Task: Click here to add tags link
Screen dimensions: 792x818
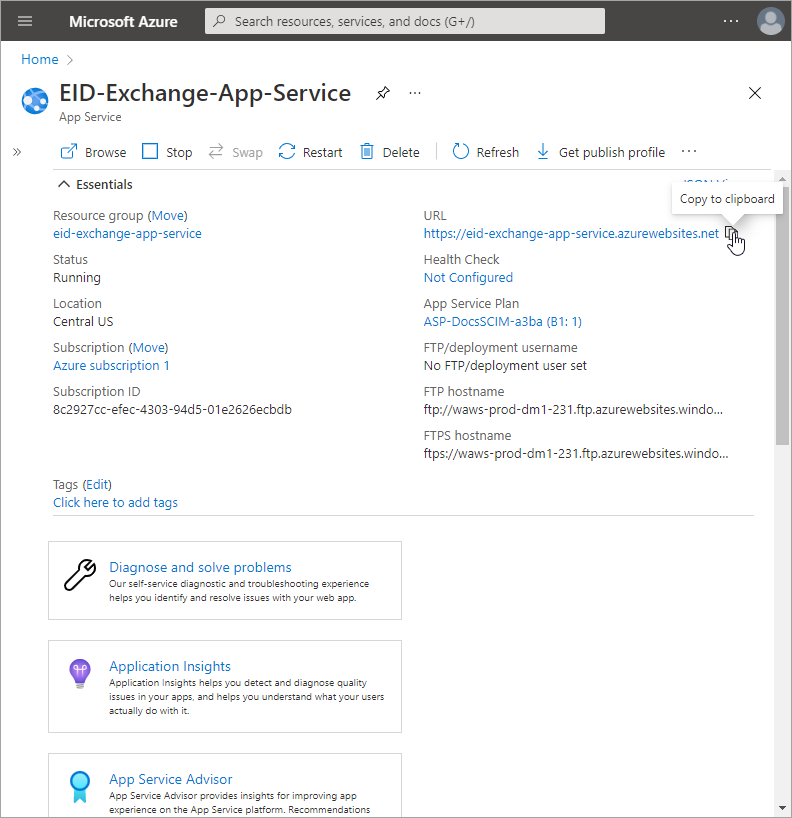Action: tap(115, 502)
